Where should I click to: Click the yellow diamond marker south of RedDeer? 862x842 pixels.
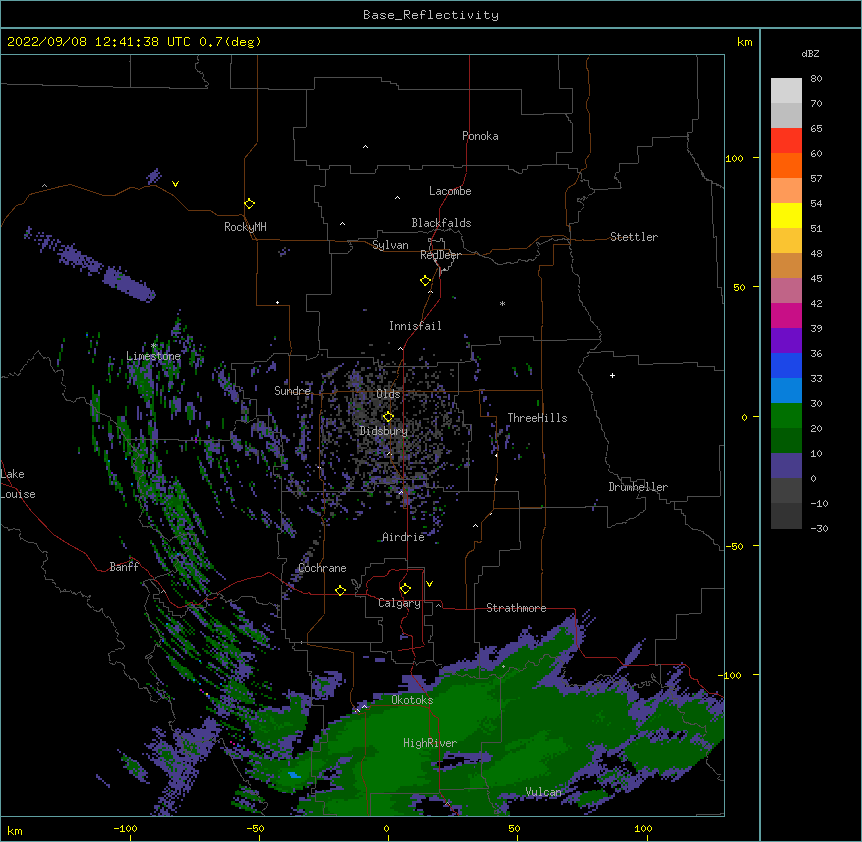point(426,281)
